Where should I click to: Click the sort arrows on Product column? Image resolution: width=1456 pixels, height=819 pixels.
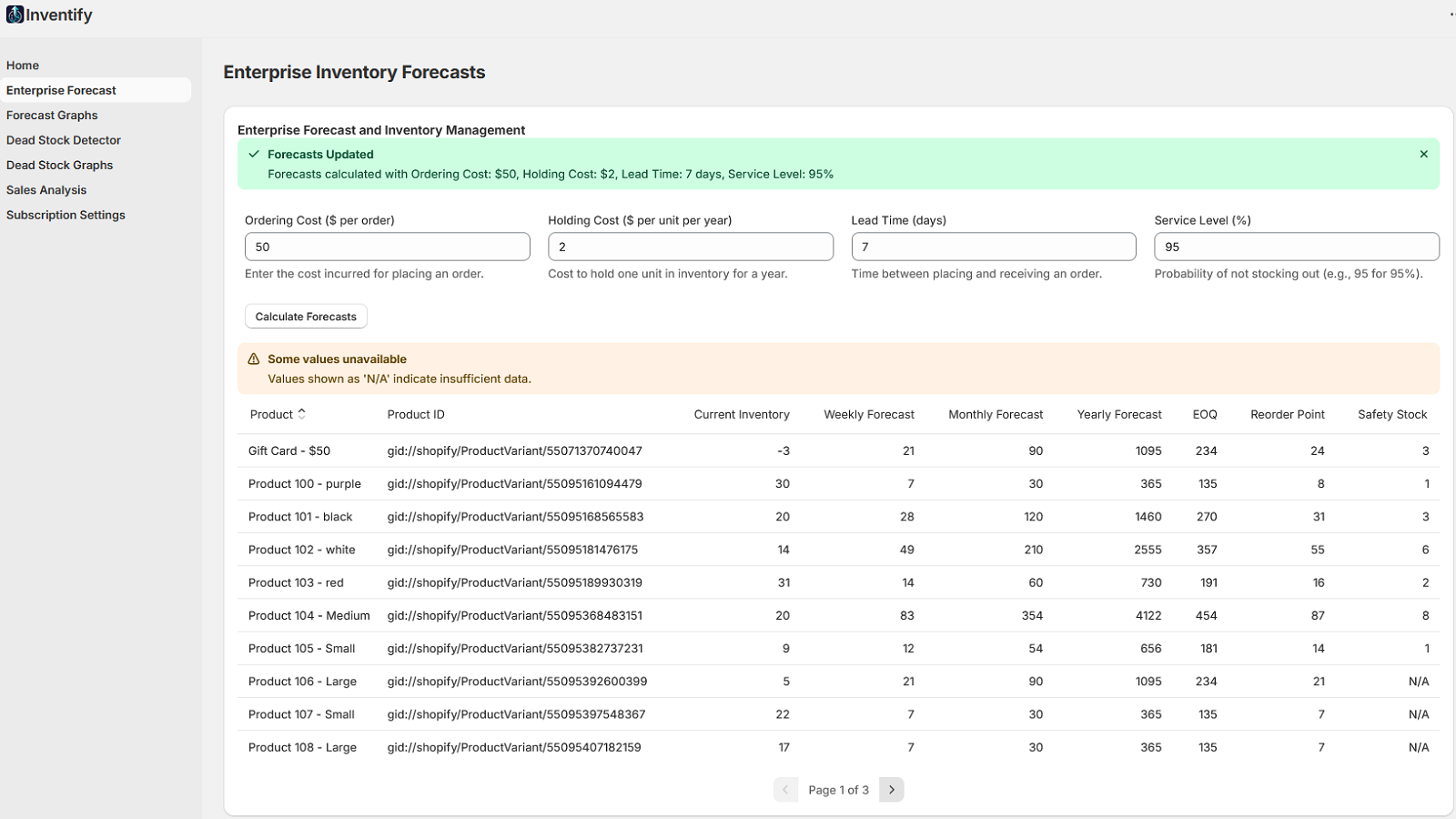301,413
